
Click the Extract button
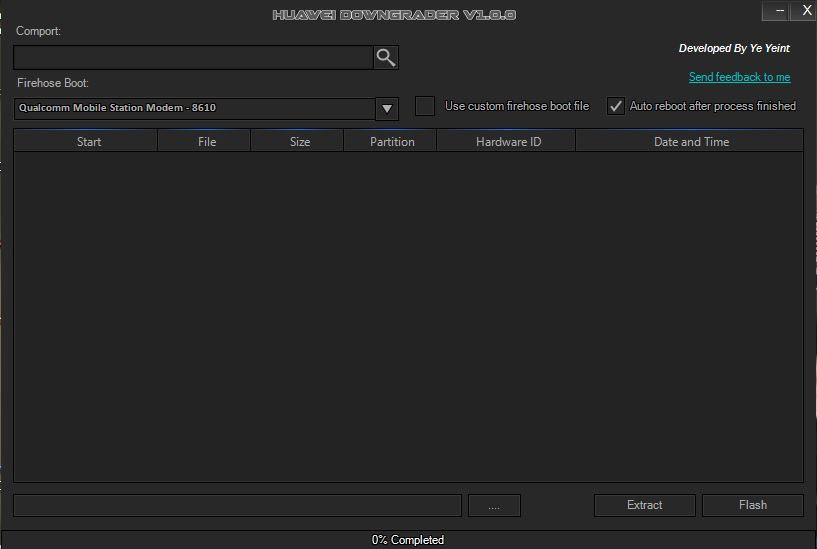[645, 505]
